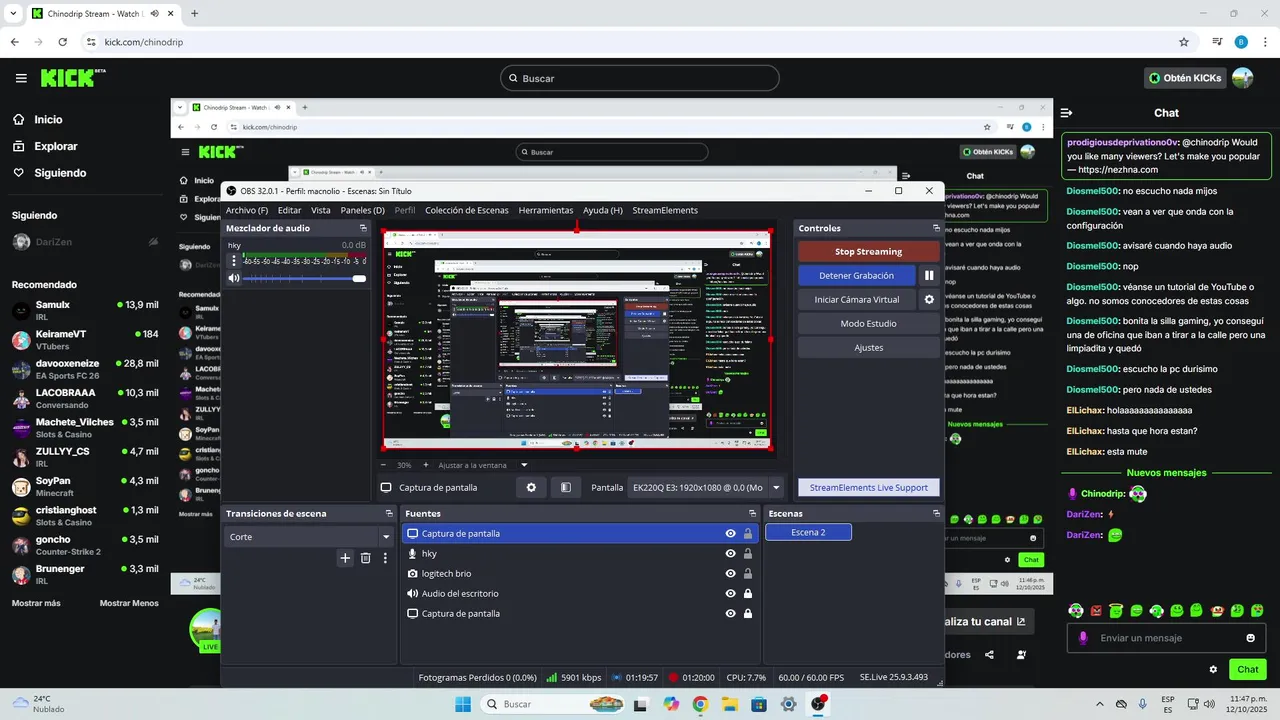Select the Escena 2 scene
The height and width of the screenshot is (720, 1280).
pos(808,533)
